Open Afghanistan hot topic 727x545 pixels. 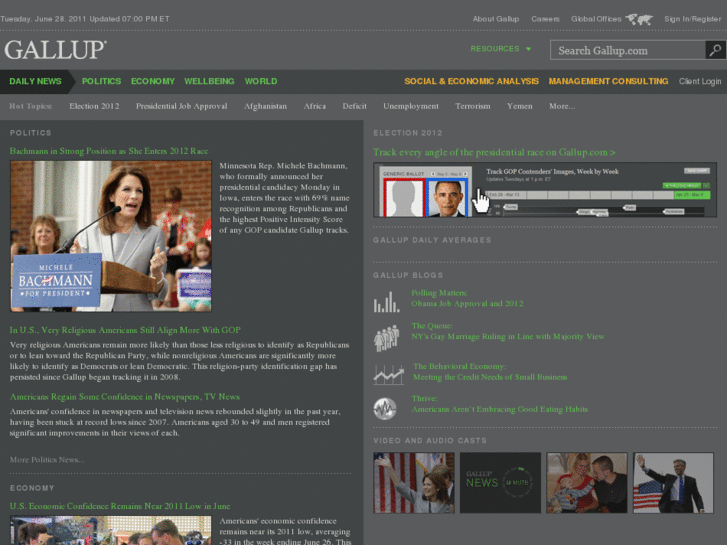click(265, 106)
